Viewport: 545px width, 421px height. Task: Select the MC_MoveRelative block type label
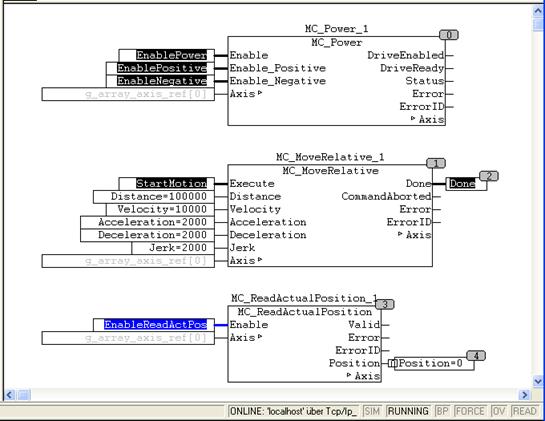330,171
